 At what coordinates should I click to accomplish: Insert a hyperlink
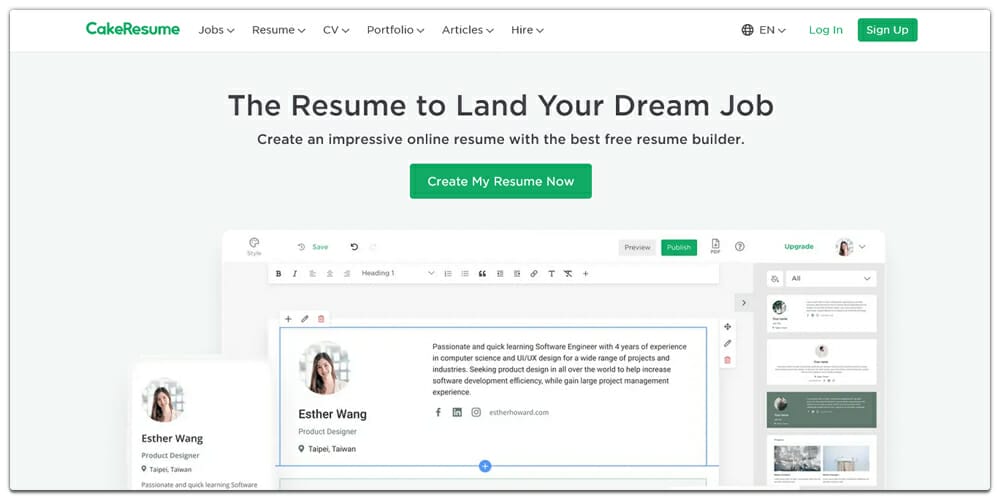pos(534,274)
